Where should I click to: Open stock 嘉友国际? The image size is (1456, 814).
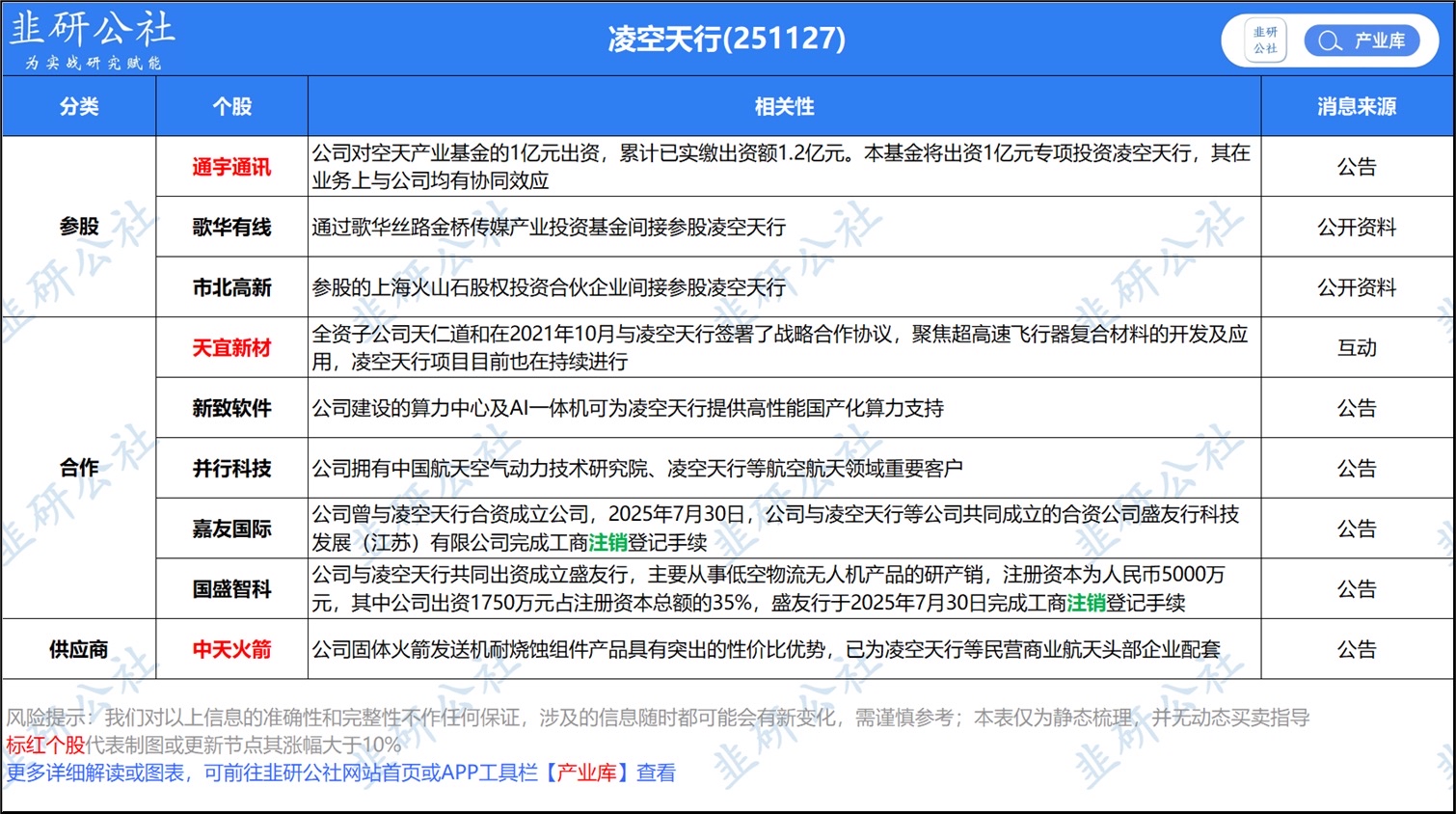(231, 529)
